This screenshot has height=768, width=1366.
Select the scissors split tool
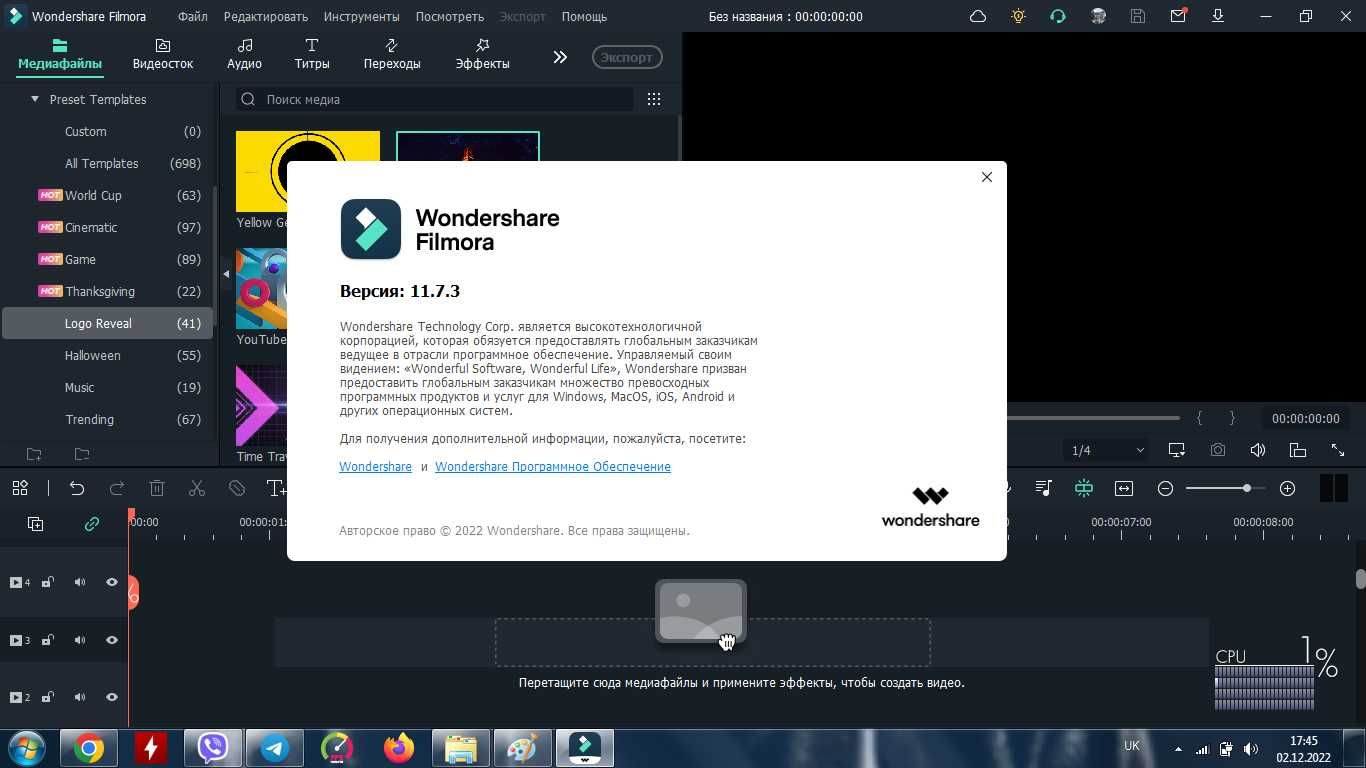point(197,488)
